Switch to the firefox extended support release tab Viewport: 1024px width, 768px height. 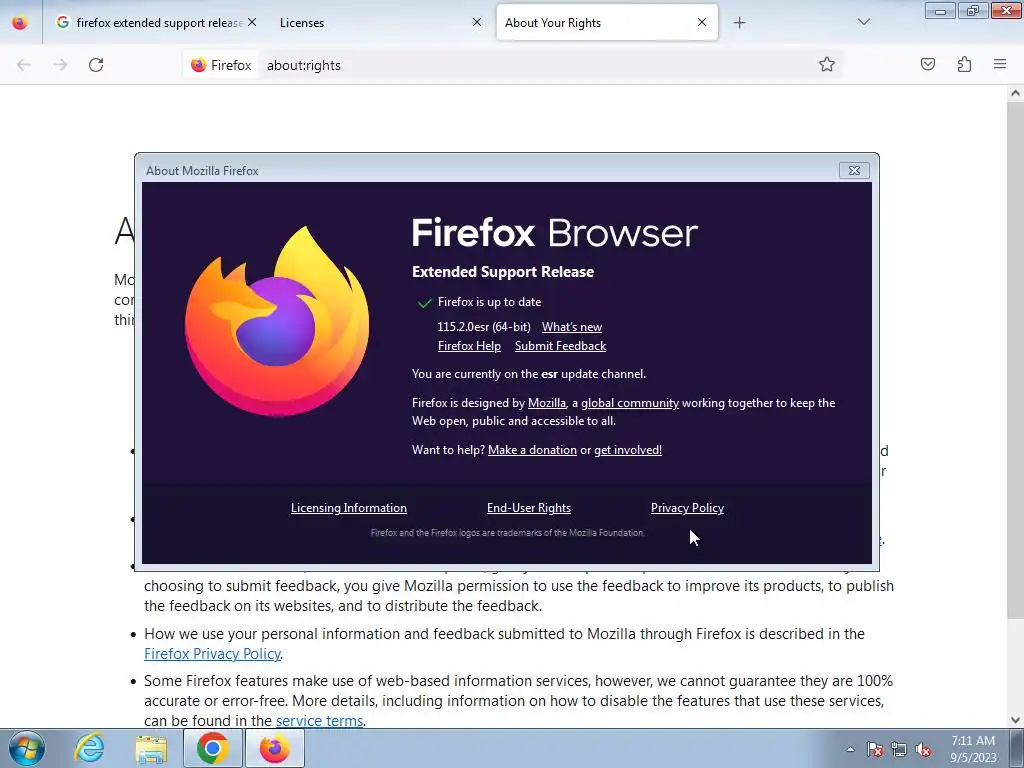pyautogui.click(x=159, y=23)
